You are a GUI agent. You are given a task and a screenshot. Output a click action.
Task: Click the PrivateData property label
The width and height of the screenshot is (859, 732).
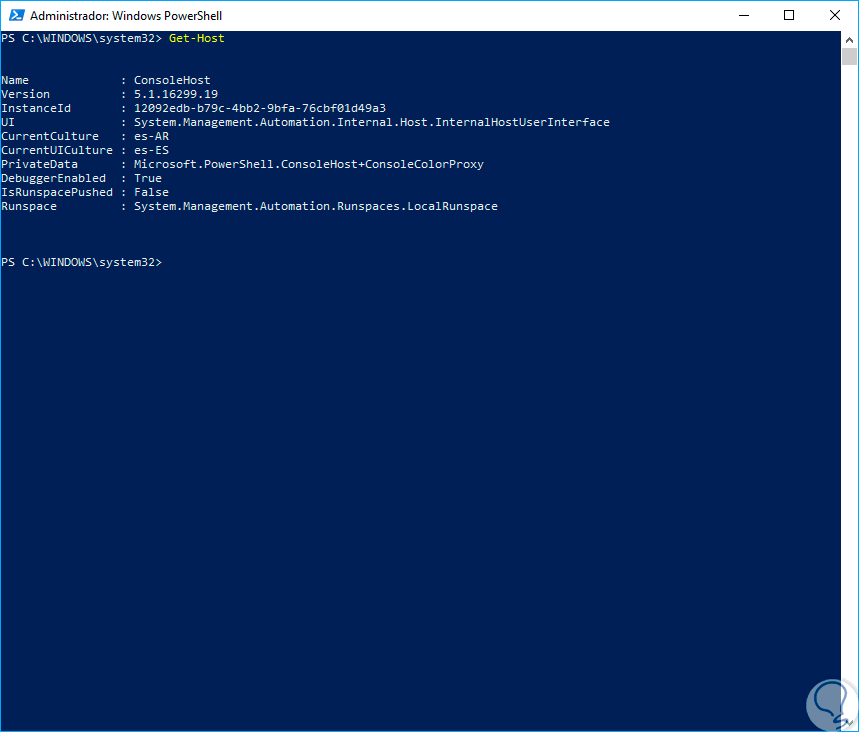[x=39, y=164]
